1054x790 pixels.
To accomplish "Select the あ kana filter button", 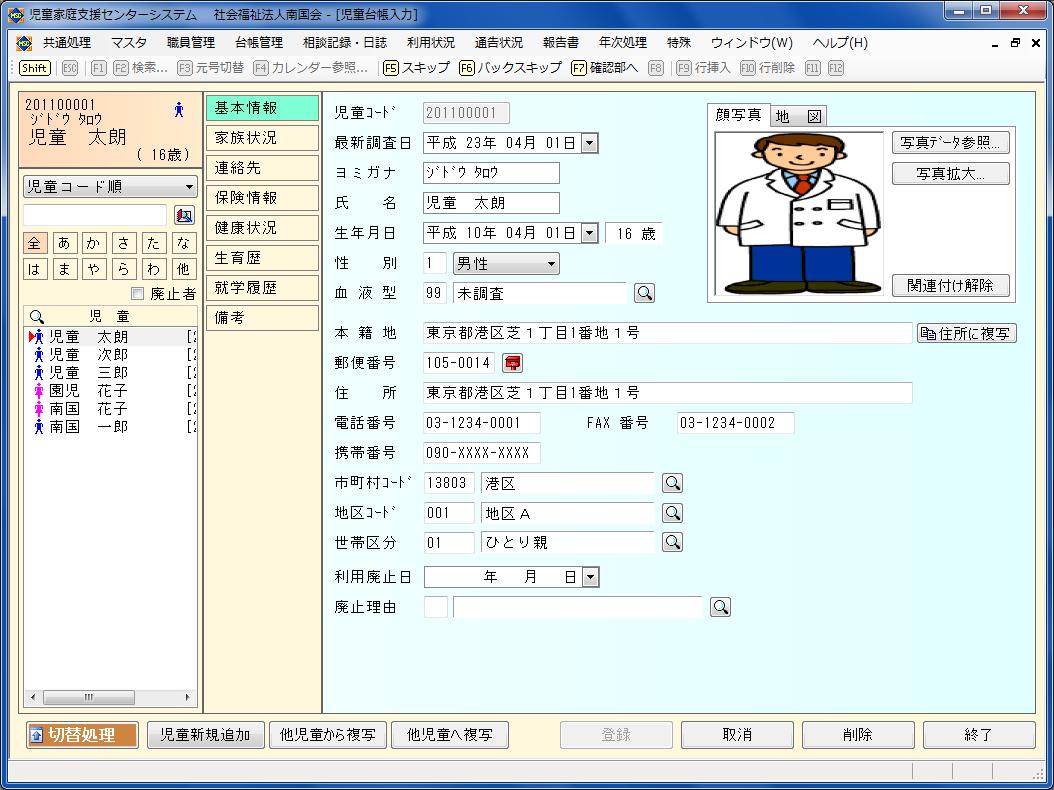I will (x=64, y=243).
